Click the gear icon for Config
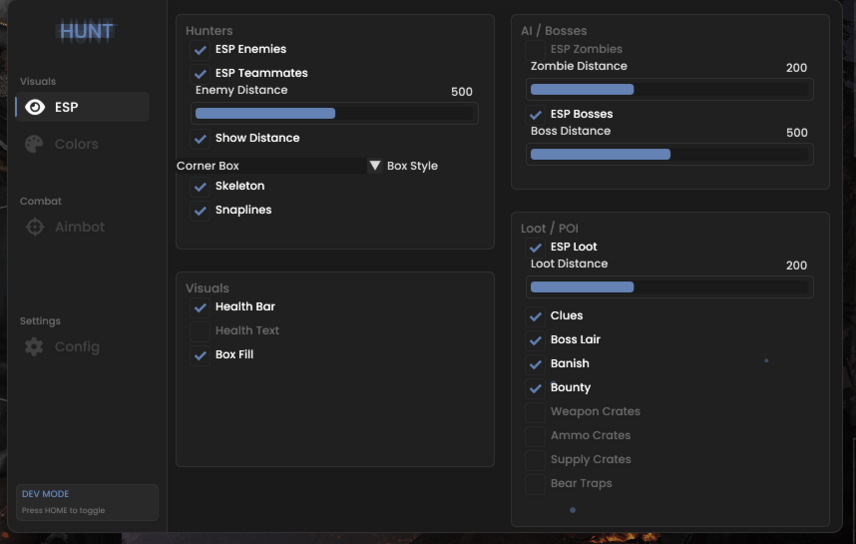This screenshot has width=856, height=544. 35,347
